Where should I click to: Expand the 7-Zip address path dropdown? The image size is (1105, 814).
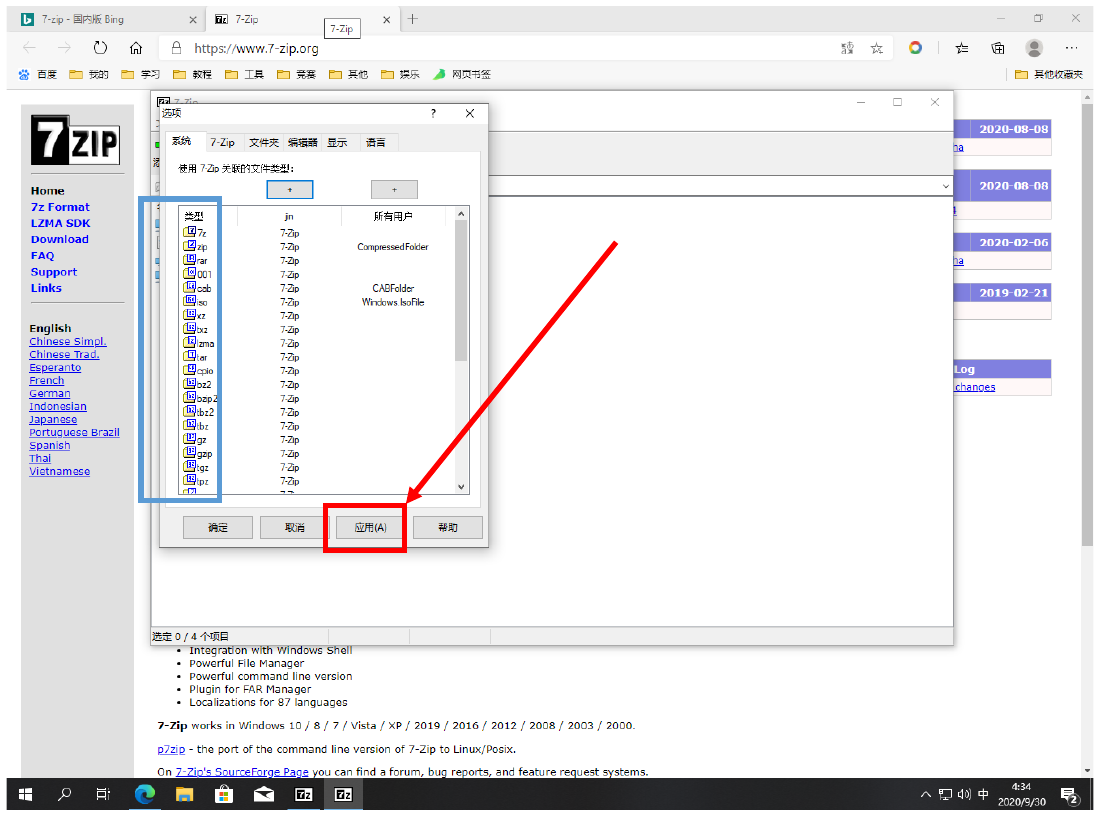(x=945, y=186)
